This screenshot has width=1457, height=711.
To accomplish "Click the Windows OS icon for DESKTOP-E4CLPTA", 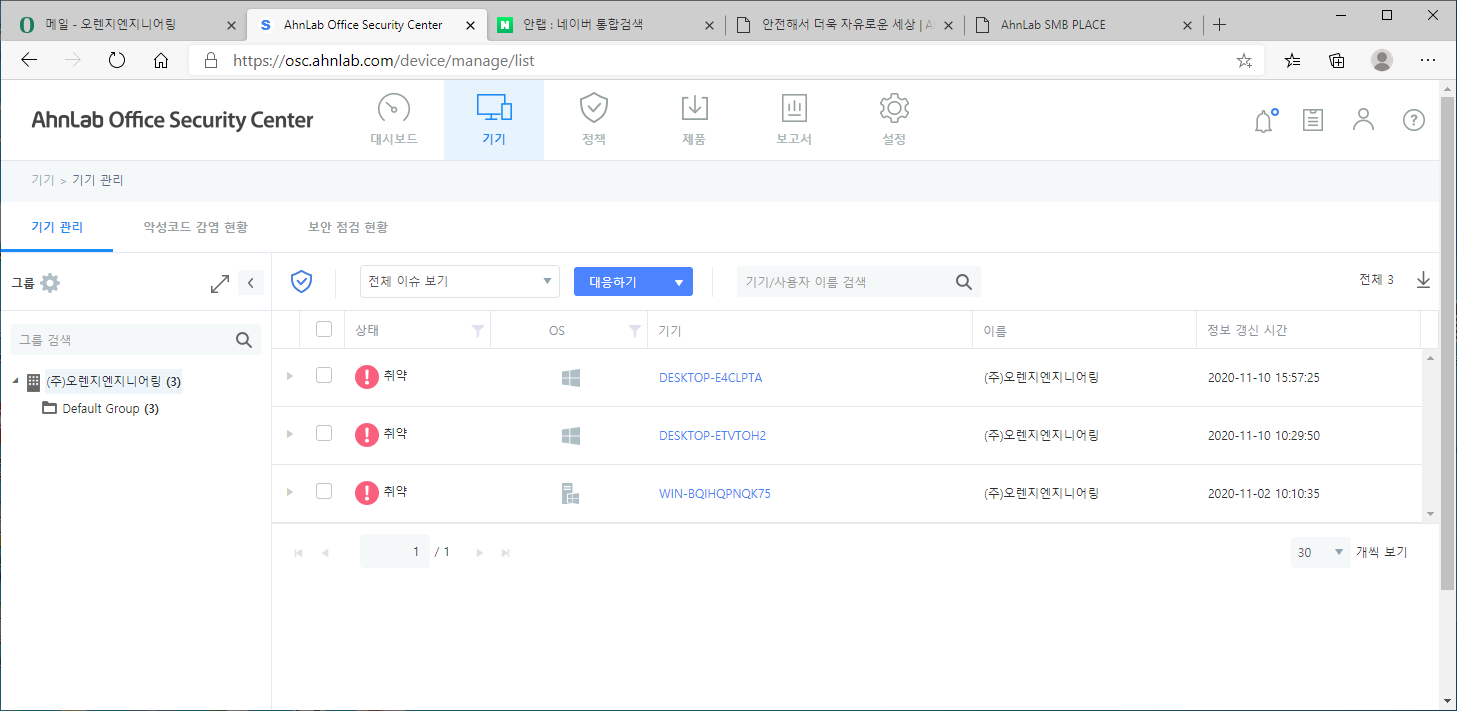I will pos(571,378).
